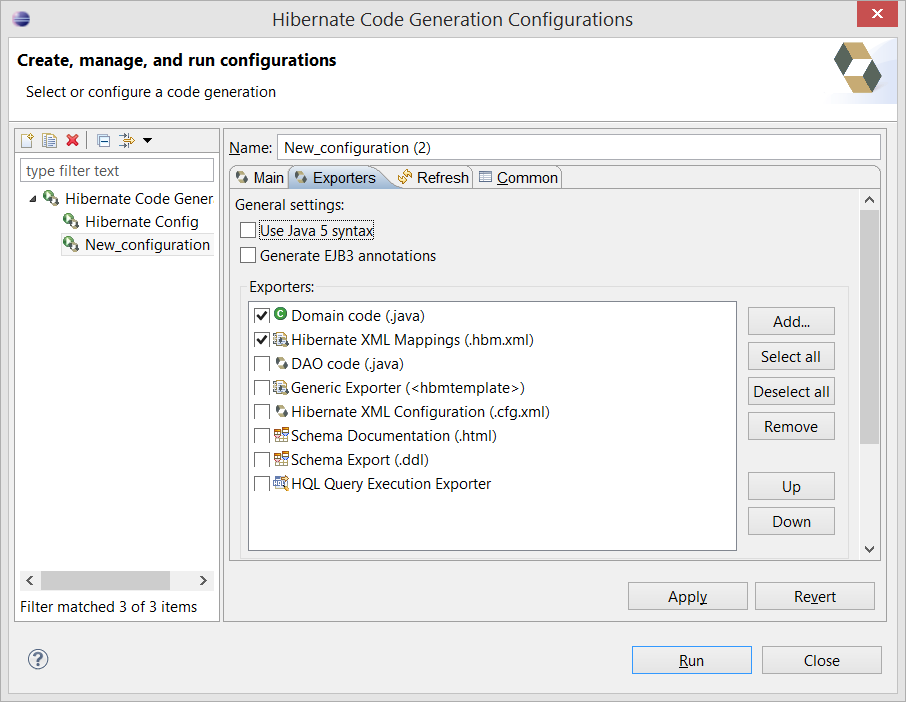
Task: Switch to the Main tab
Action: coord(259,177)
